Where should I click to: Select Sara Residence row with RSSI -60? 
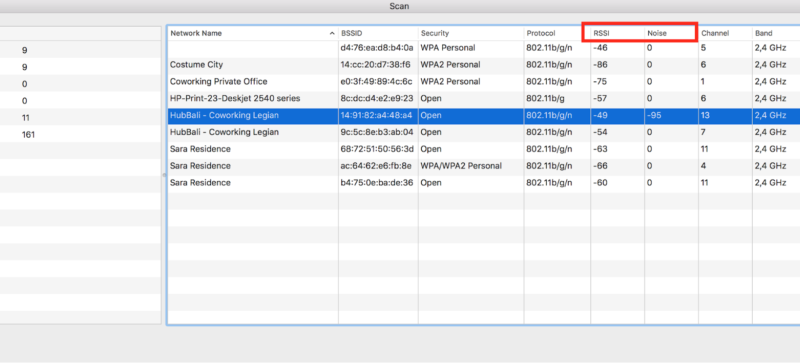click(x=484, y=183)
